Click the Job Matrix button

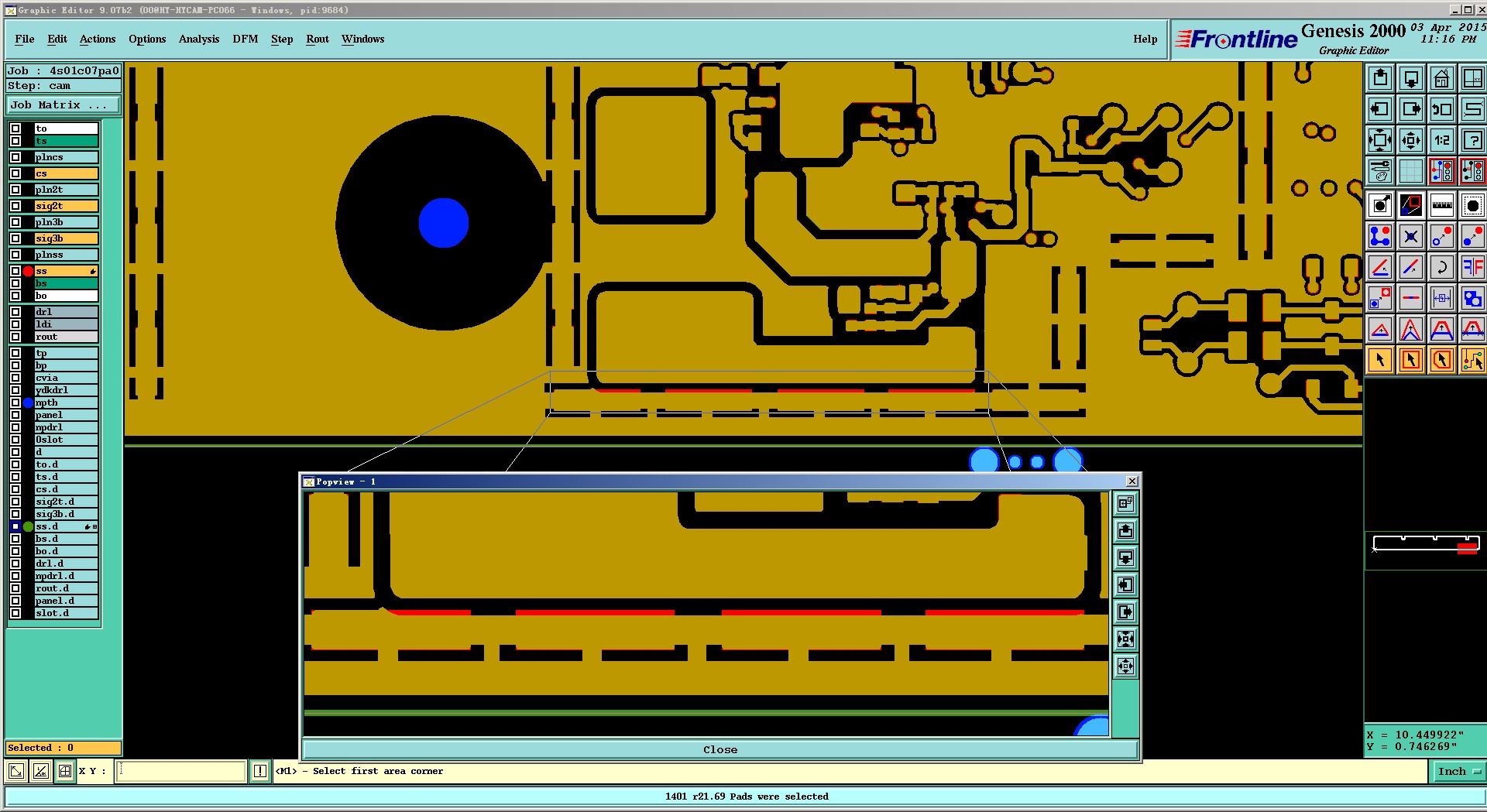click(x=64, y=105)
